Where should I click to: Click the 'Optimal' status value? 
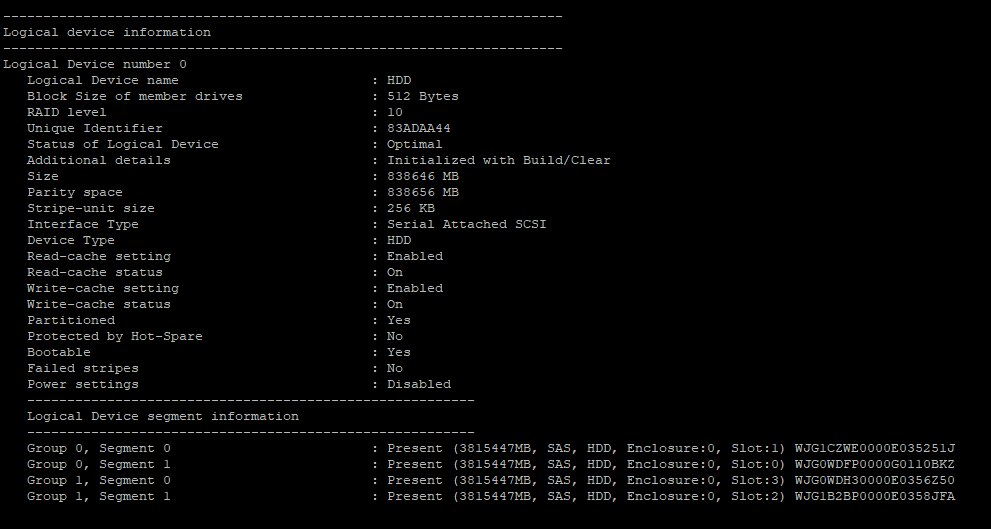click(415, 144)
